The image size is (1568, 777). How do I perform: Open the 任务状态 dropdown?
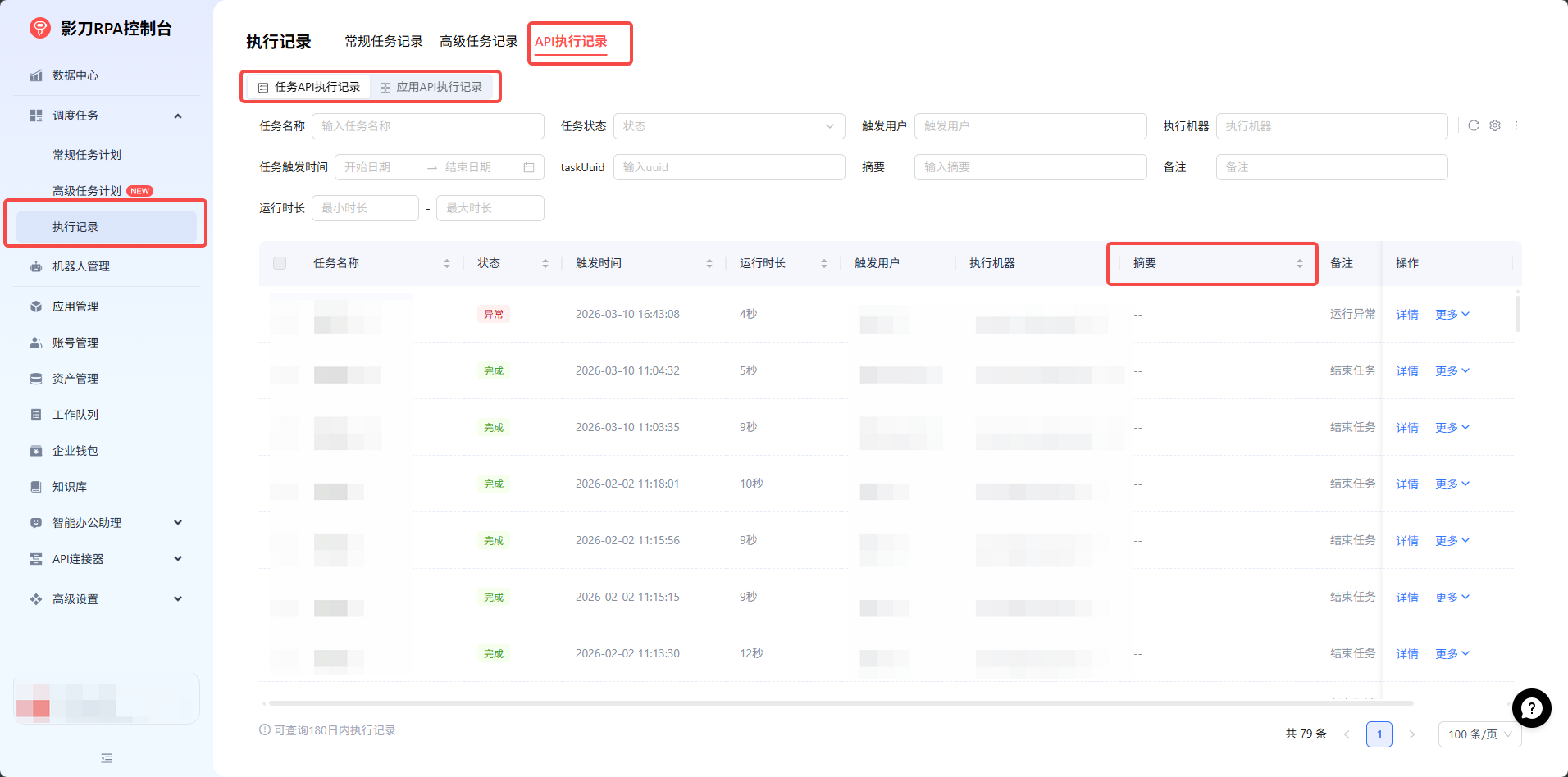pos(728,126)
